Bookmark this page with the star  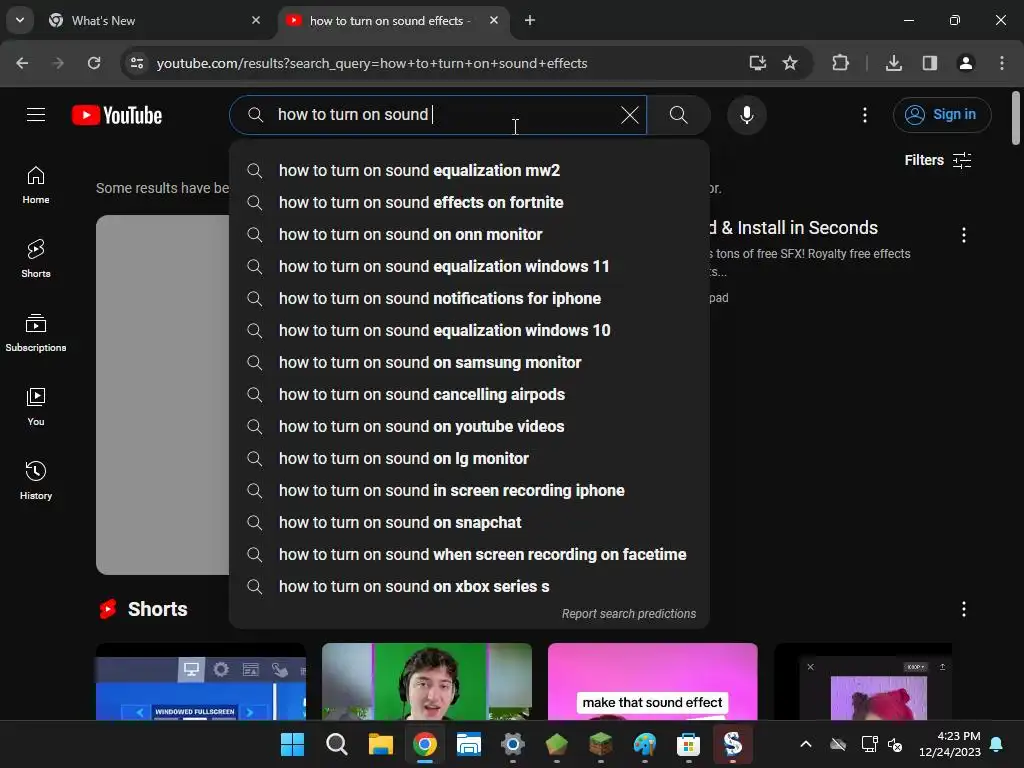tap(790, 63)
